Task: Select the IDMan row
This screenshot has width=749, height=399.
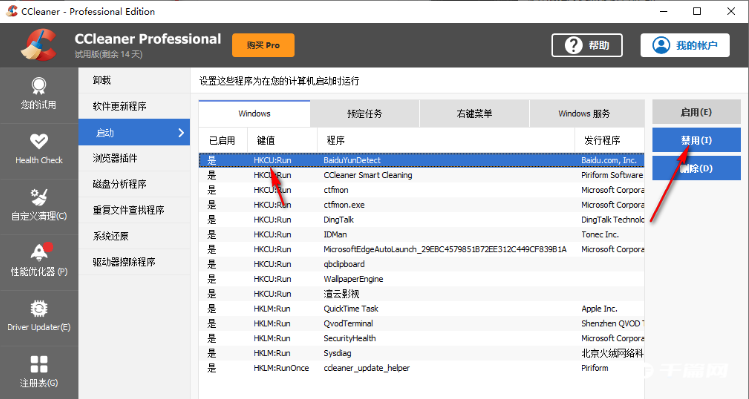Action: pos(421,234)
